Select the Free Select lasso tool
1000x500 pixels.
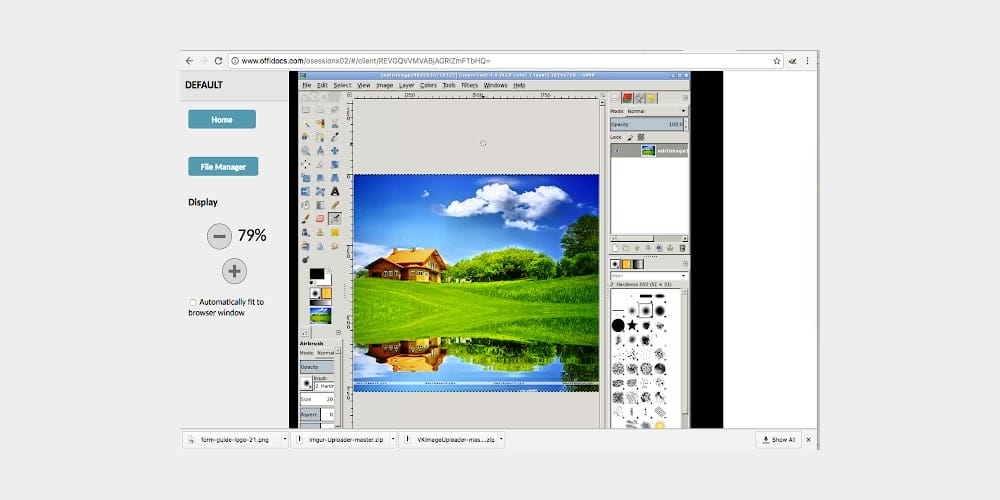(335, 110)
